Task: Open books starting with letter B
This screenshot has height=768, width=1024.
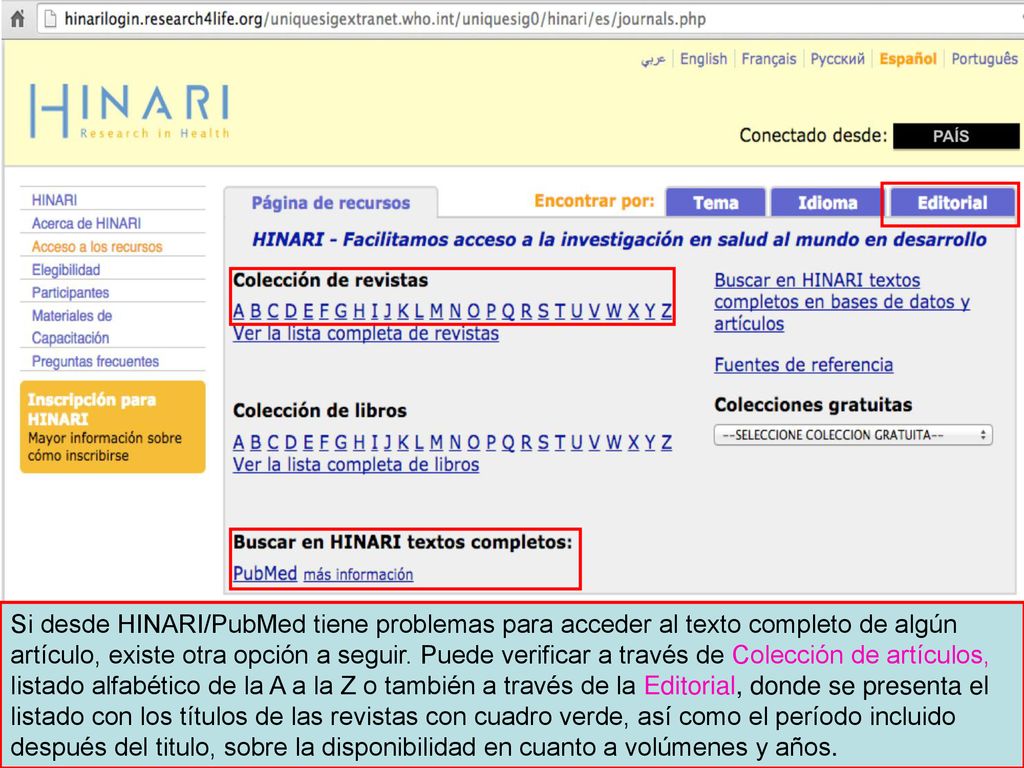Action: tap(256, 443)
